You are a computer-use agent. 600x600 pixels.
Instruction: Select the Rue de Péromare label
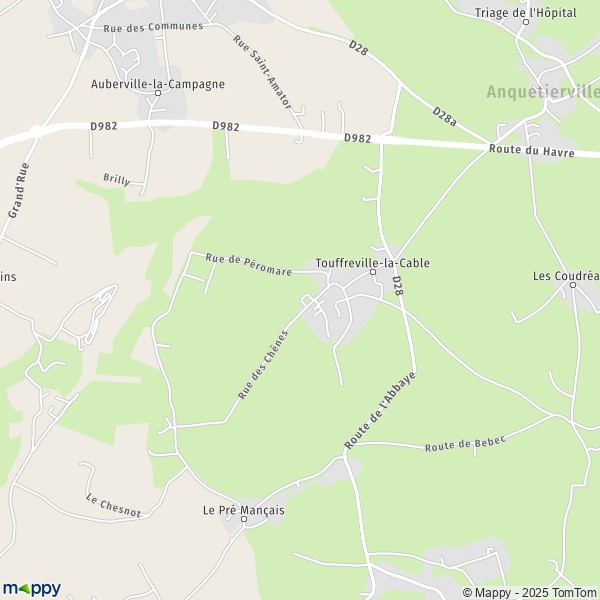(x=249, y=264)
